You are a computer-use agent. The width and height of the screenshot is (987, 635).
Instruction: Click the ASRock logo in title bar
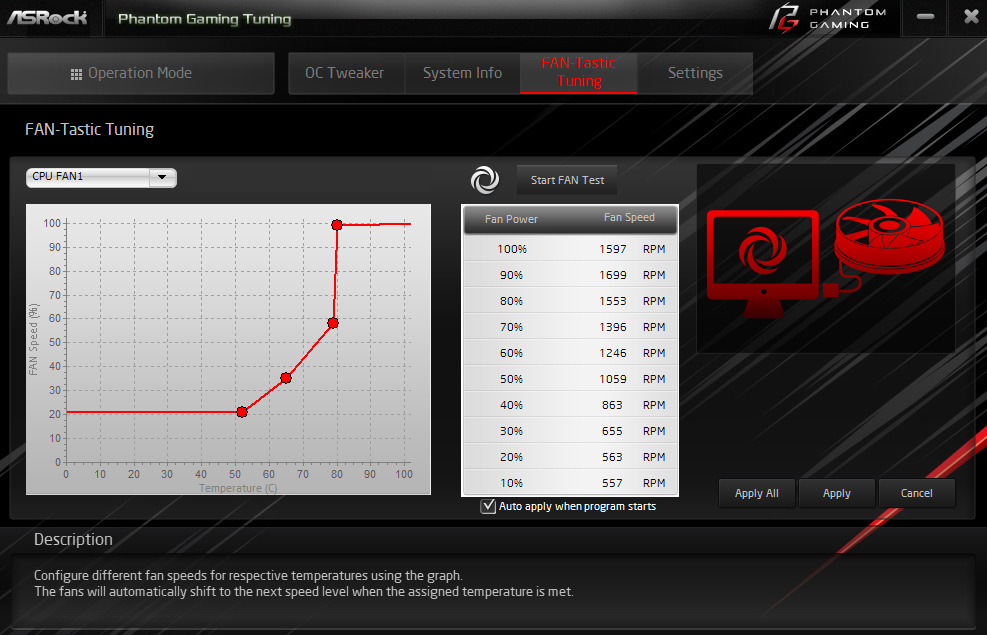47,18
